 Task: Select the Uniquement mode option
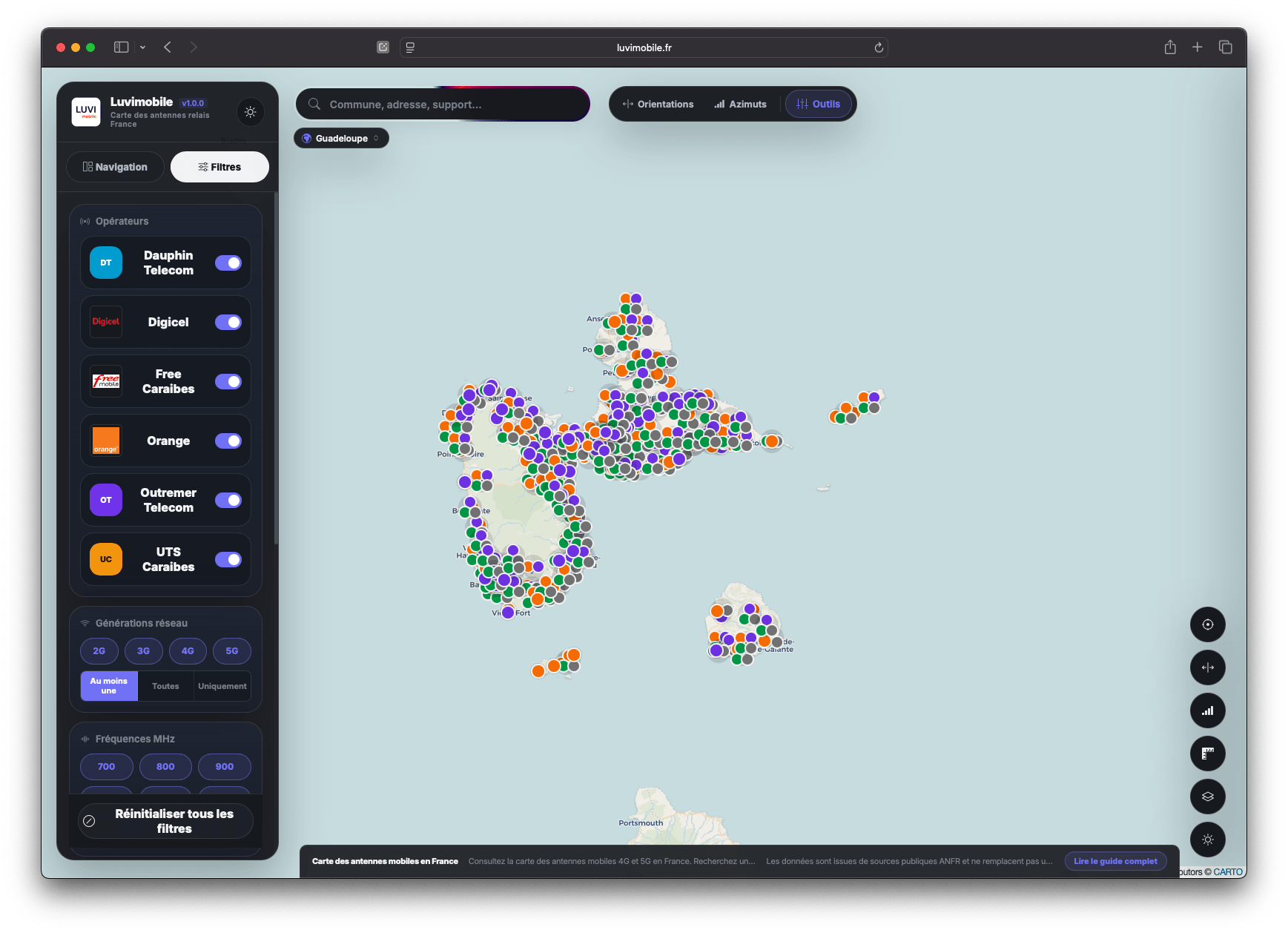[222, 686]
